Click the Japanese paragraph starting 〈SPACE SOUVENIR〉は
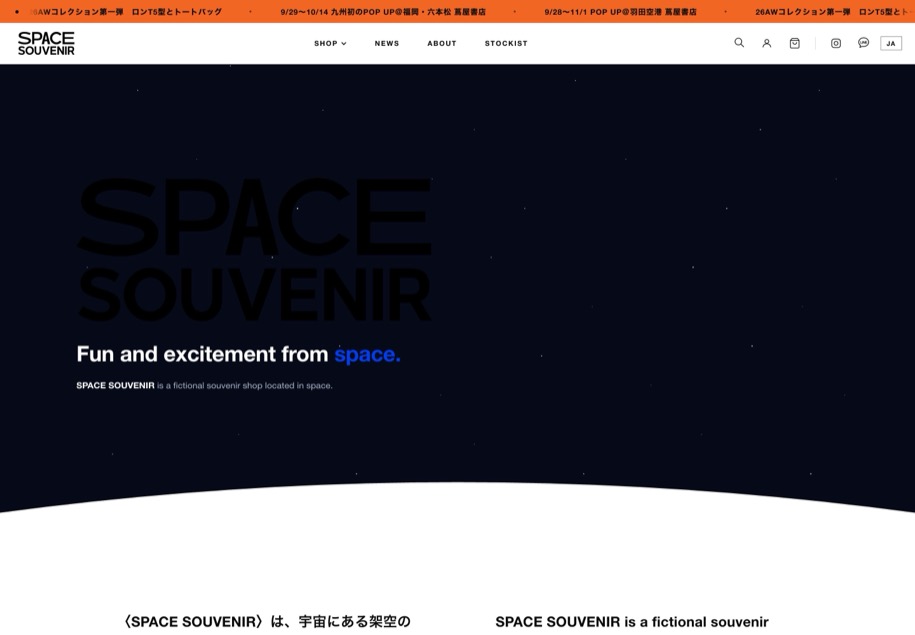 (x=267, y=622)
